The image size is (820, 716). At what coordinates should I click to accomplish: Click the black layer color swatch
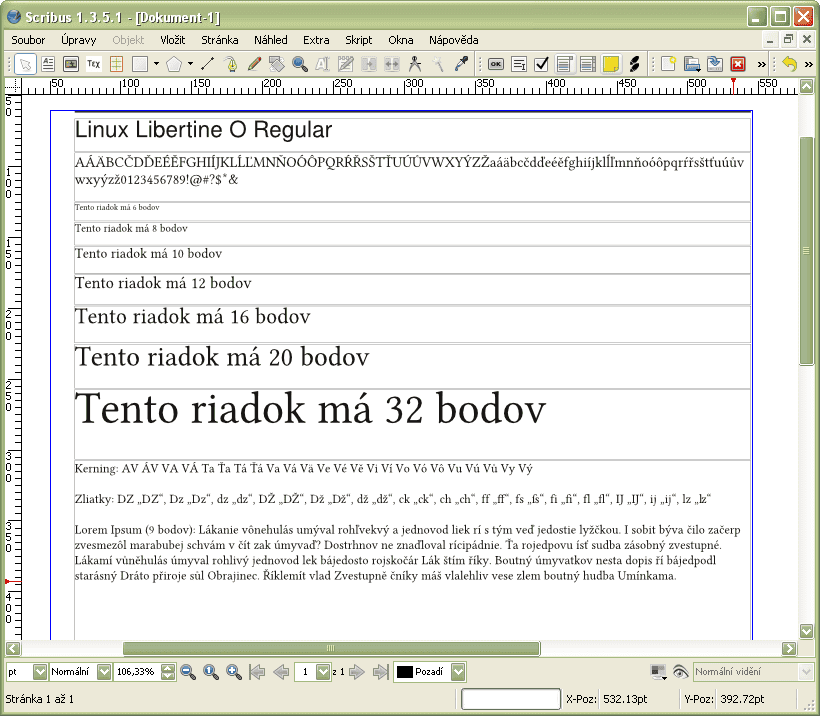coord(404,672)
